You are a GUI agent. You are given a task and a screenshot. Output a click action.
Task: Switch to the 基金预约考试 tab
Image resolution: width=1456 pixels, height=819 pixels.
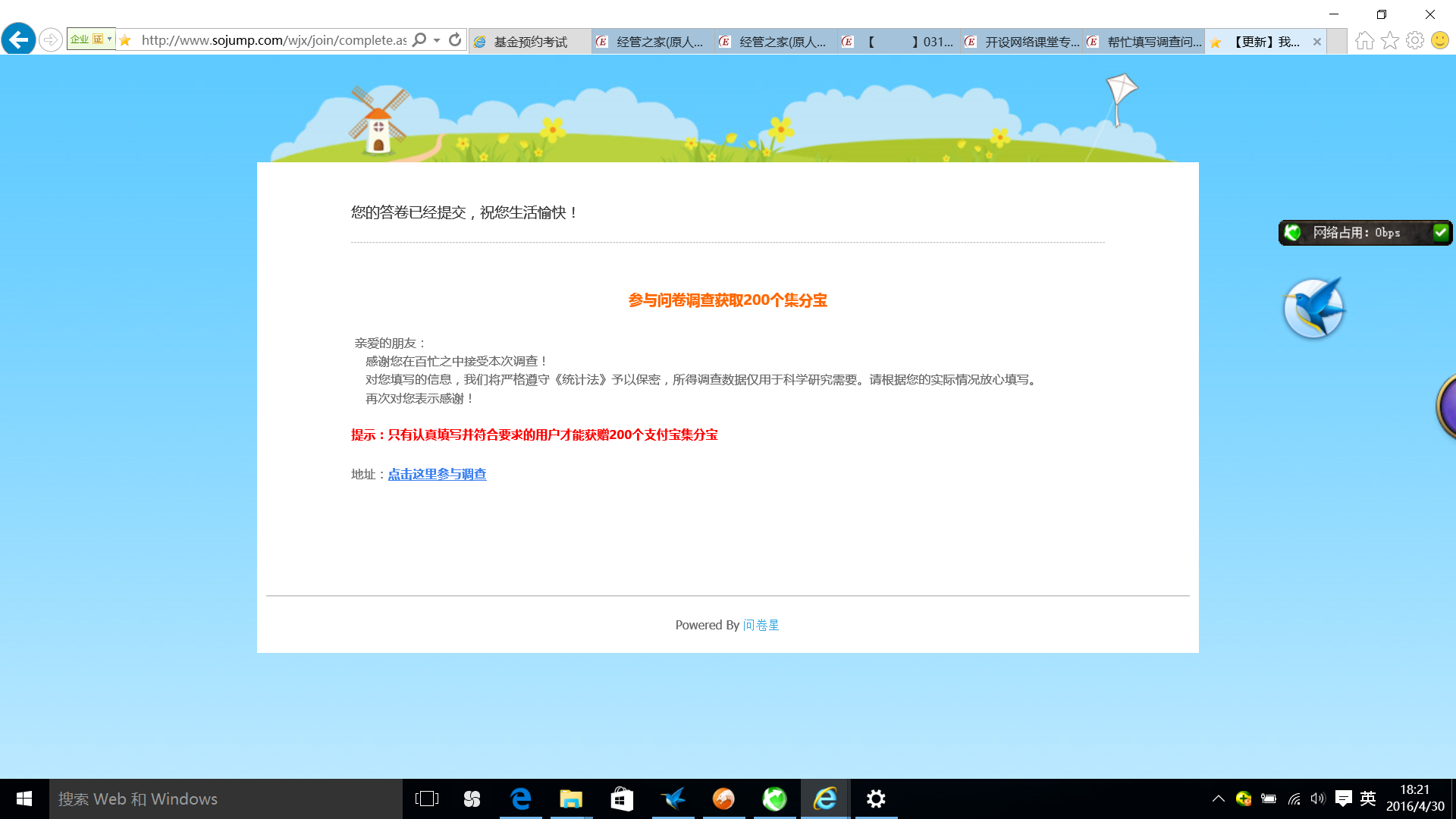pos(530,42)
